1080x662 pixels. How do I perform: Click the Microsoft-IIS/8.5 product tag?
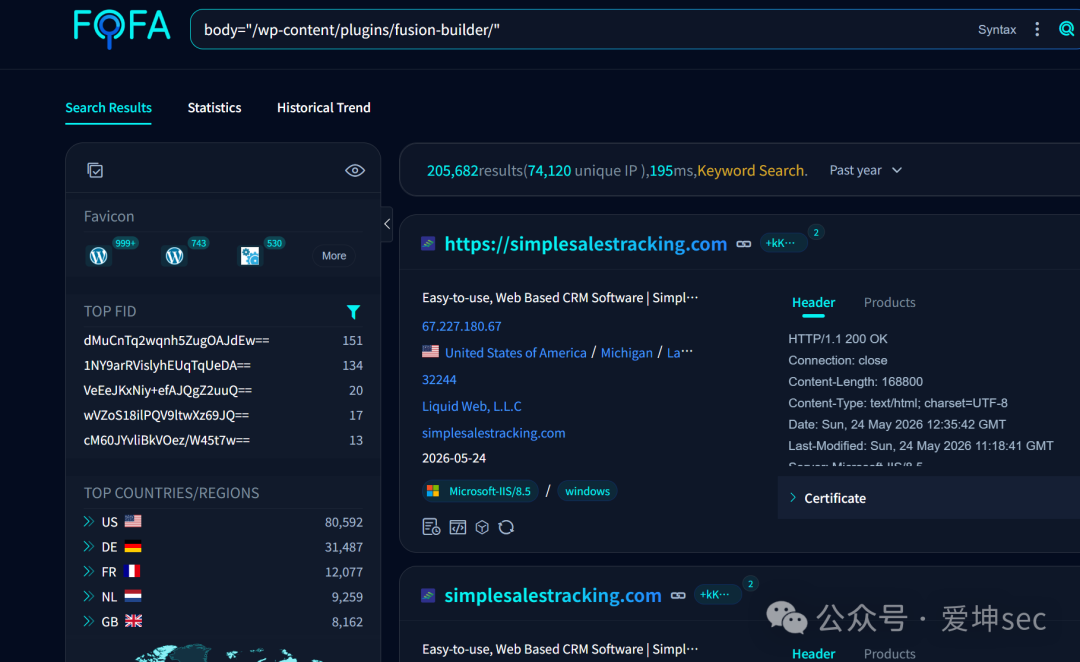(480, 491)
